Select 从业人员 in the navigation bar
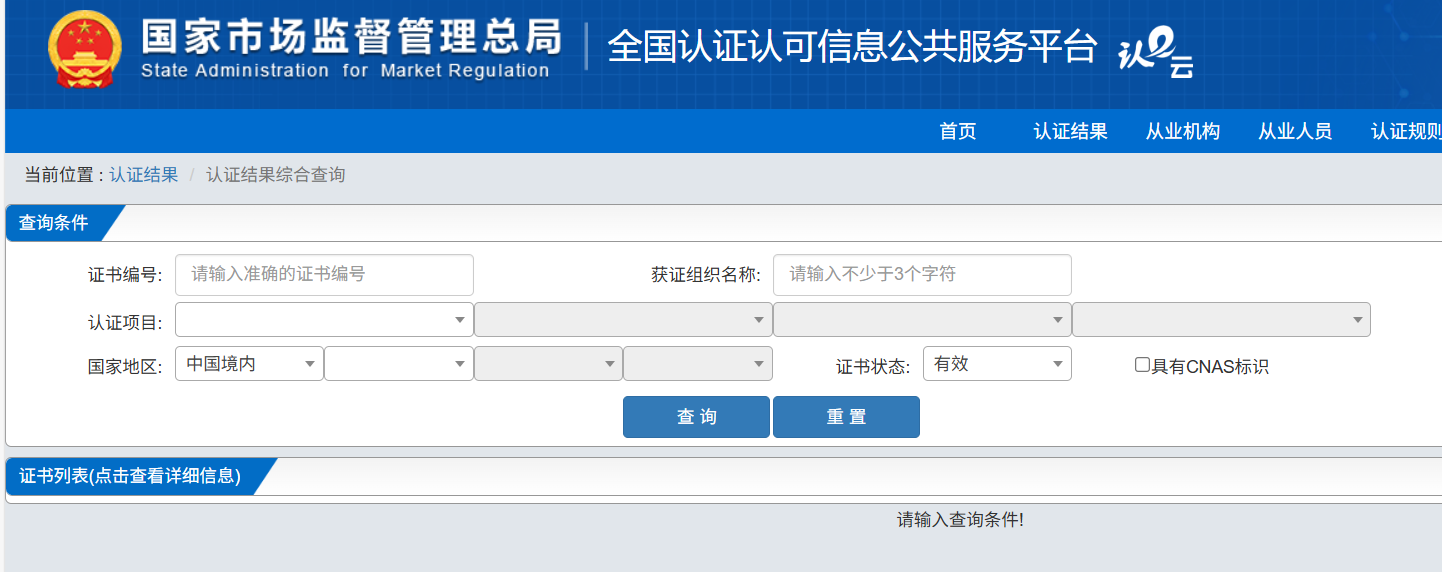1442x572 pixels. [1294, 132]
